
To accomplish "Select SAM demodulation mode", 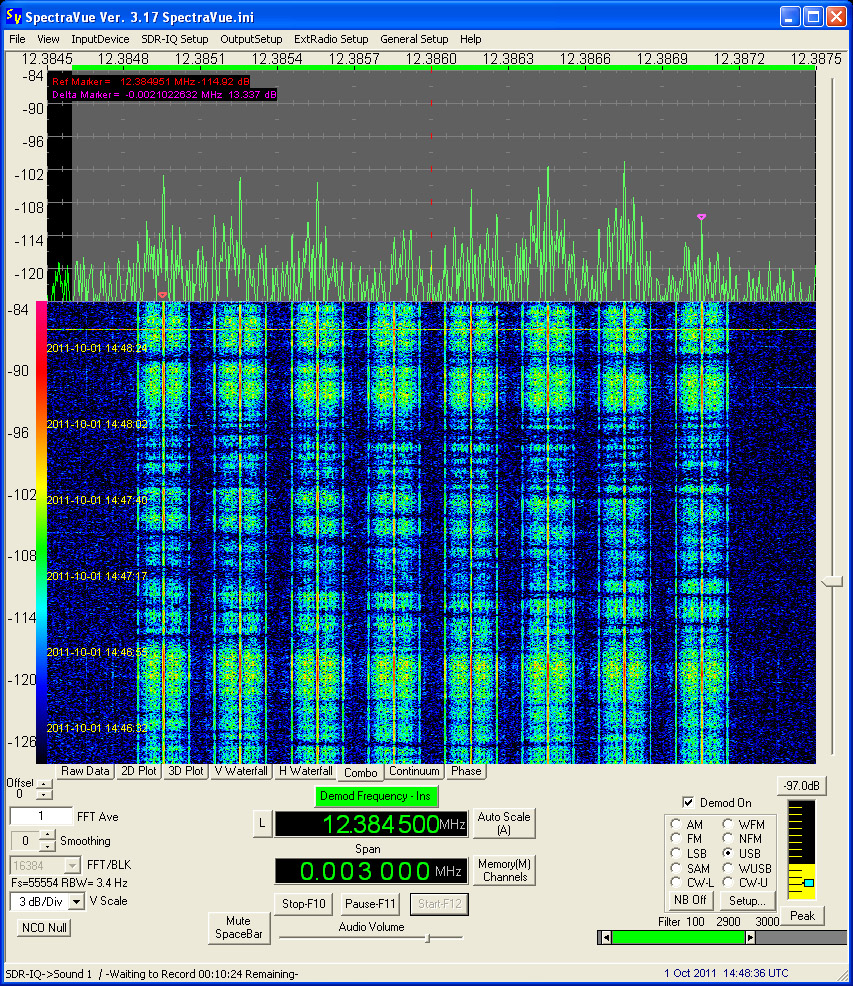I will pyautogui.click(x=676, y=868).
